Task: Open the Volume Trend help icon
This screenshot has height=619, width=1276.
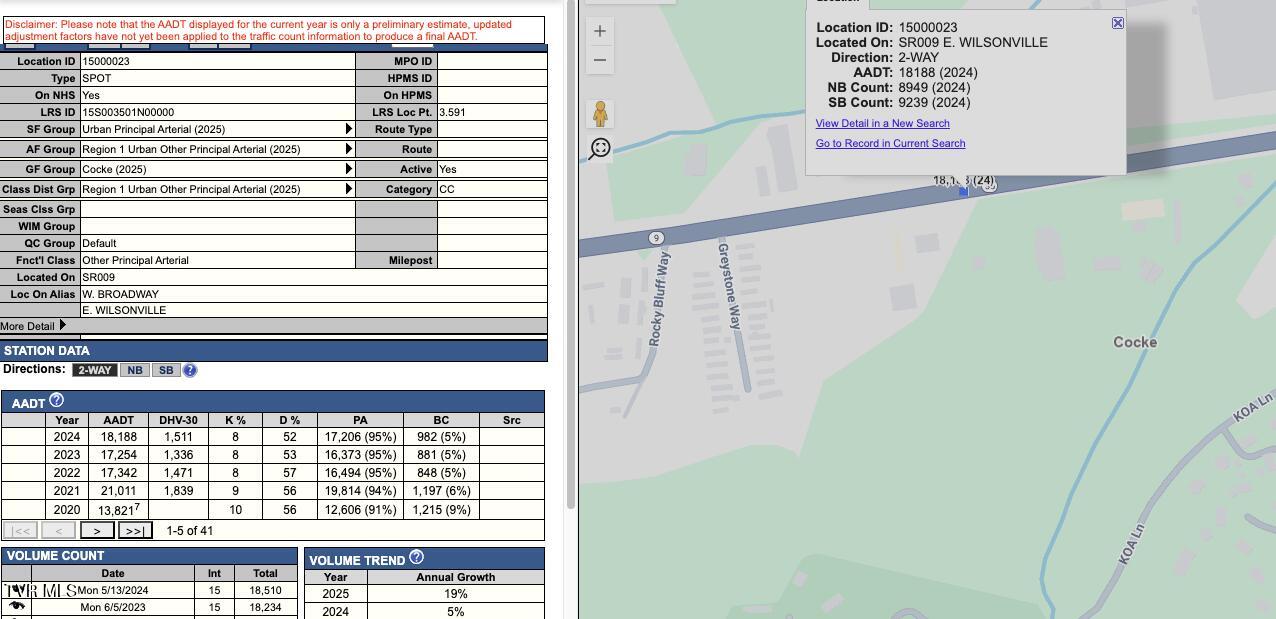Action: click(417, 557)
